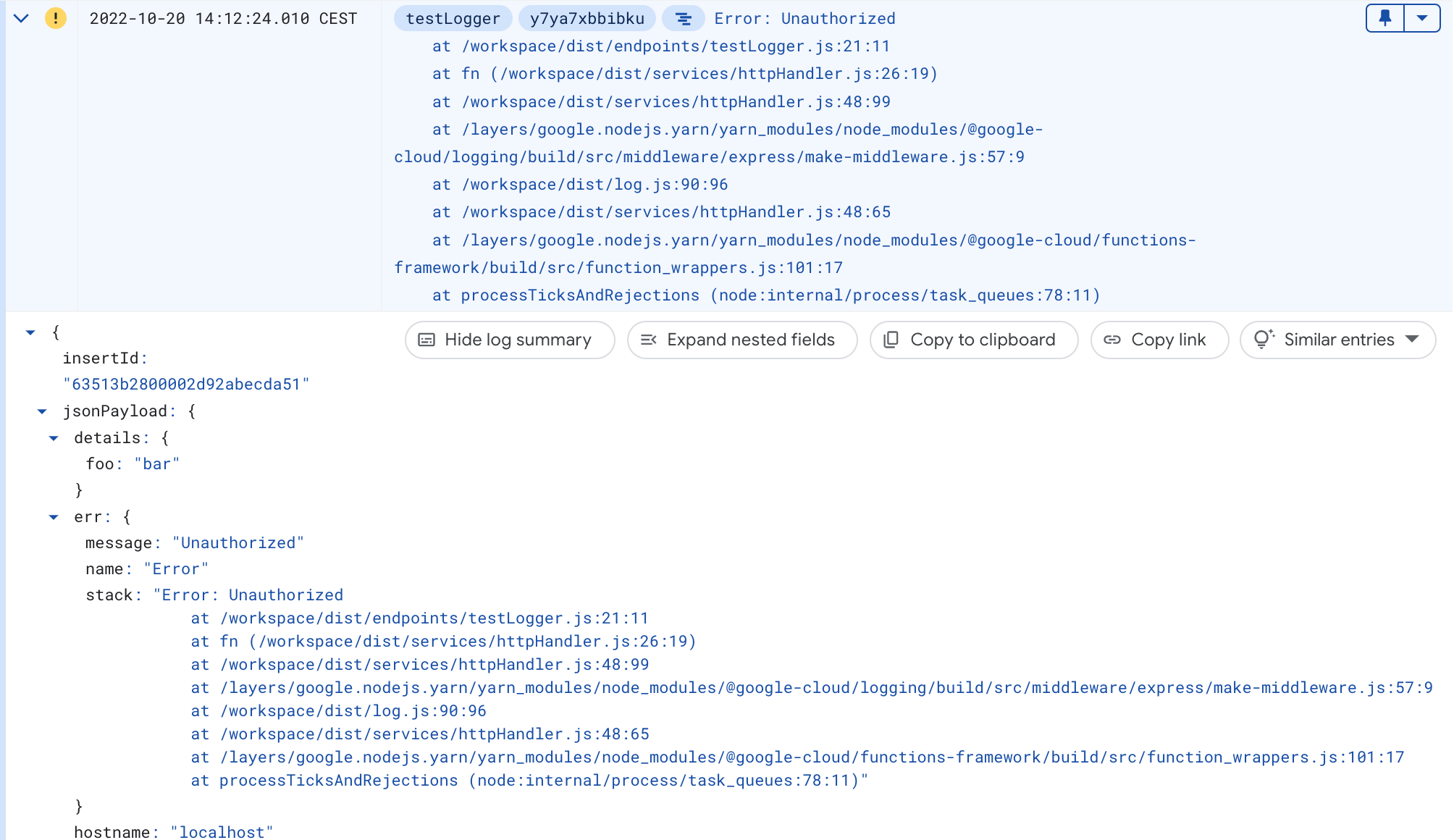Click the warning/error icon indicator
1454x840 pixels.
pyautogui.click(x=54, y=17)
